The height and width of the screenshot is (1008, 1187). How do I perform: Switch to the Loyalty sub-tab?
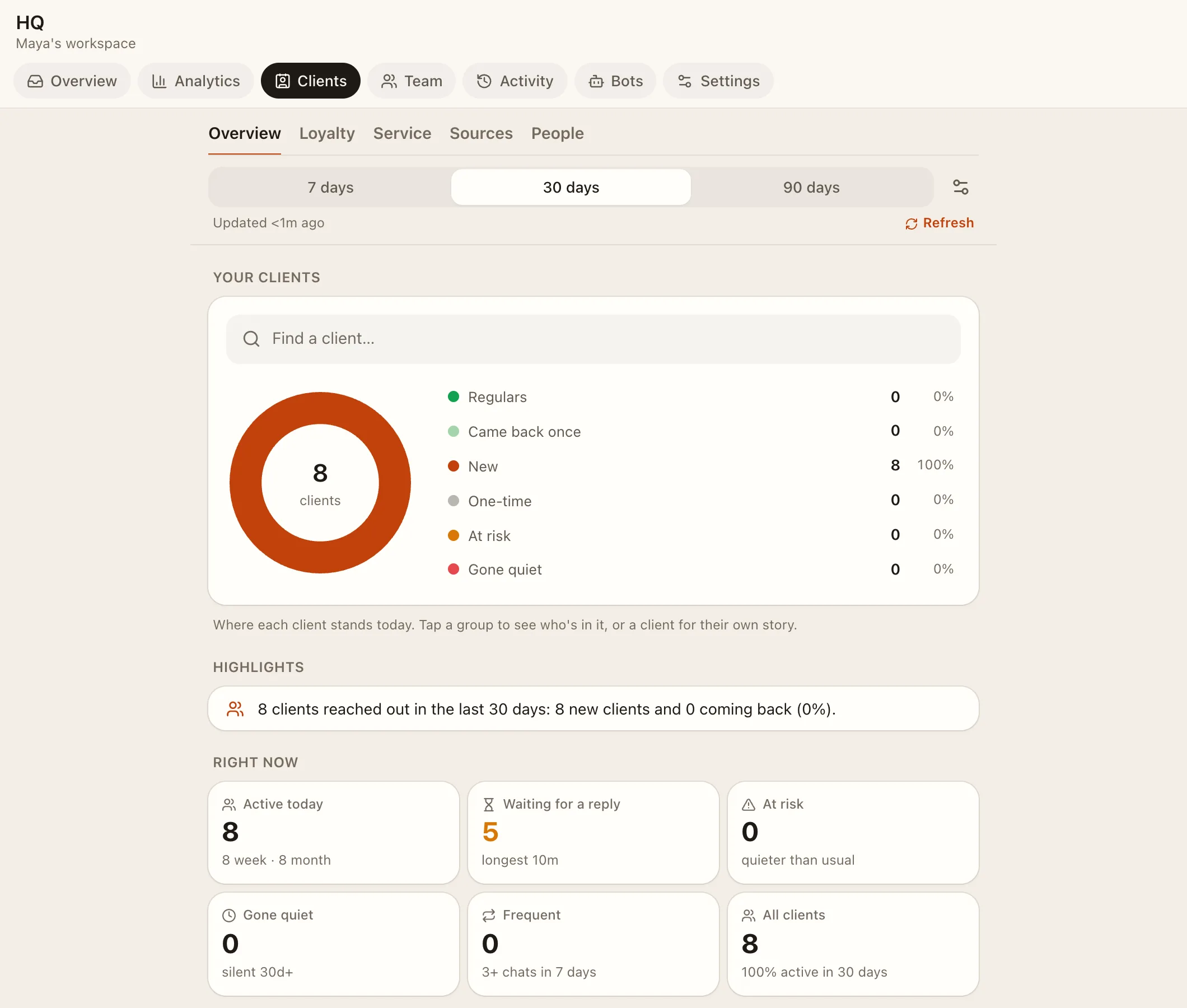(327, 133)
